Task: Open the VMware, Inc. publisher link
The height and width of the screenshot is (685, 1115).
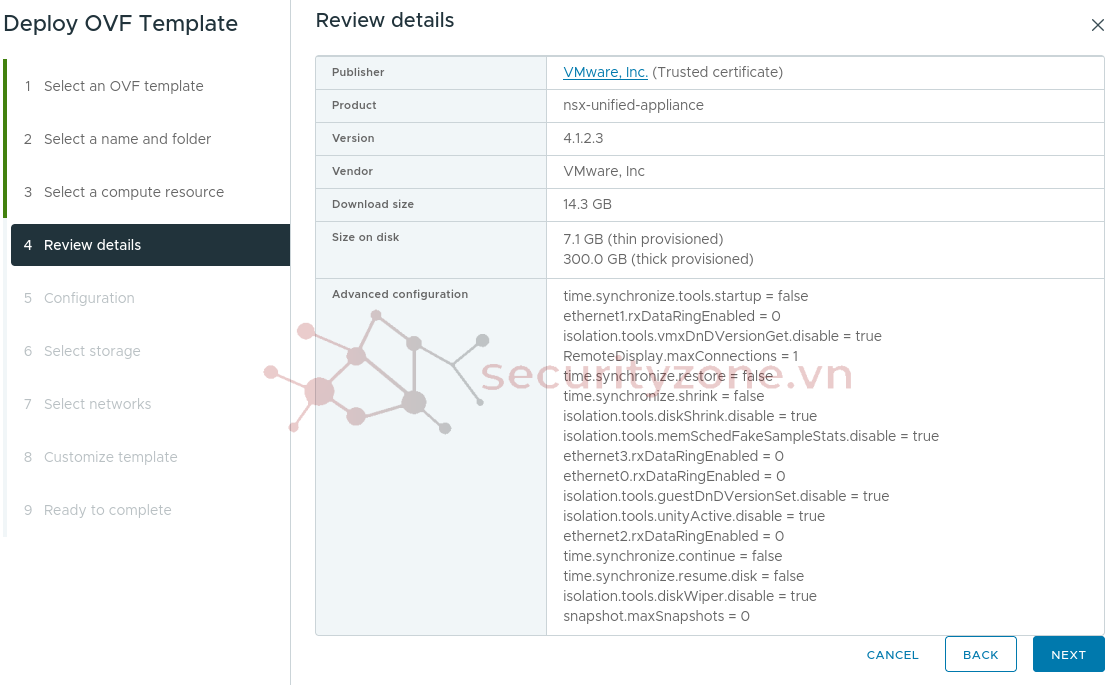Action: point(605,72)
